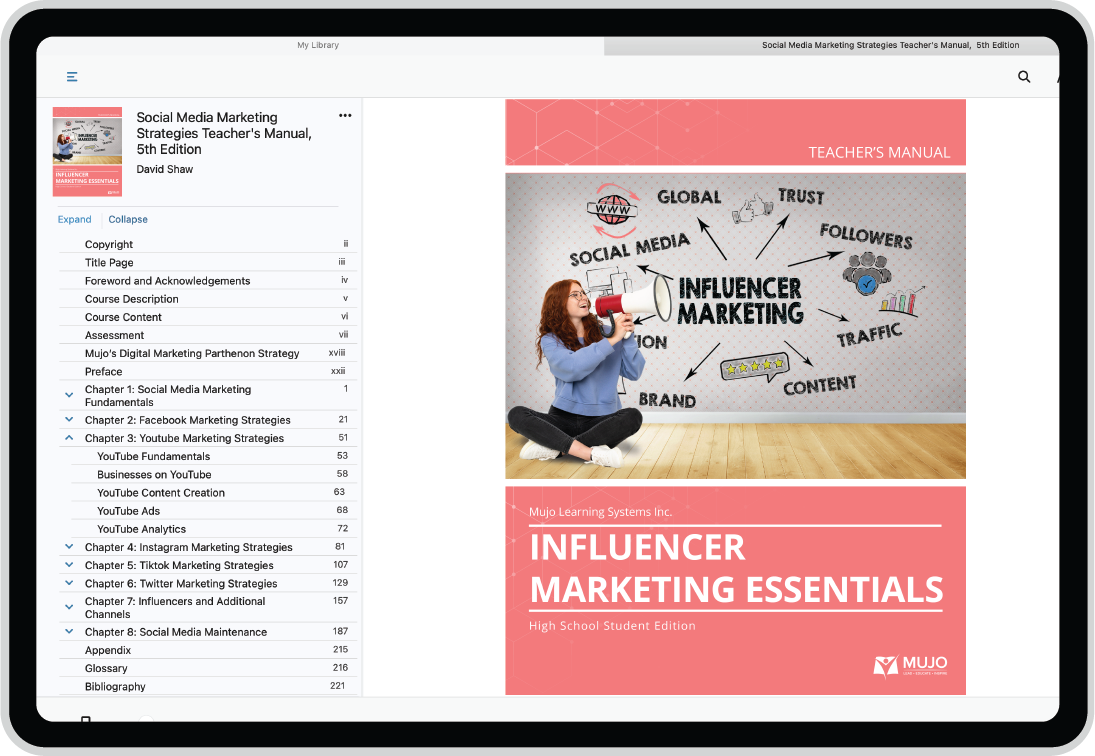The image size is (1095, 756).
Task: Open Foreword and Acknowledgements
Action: 168,281
